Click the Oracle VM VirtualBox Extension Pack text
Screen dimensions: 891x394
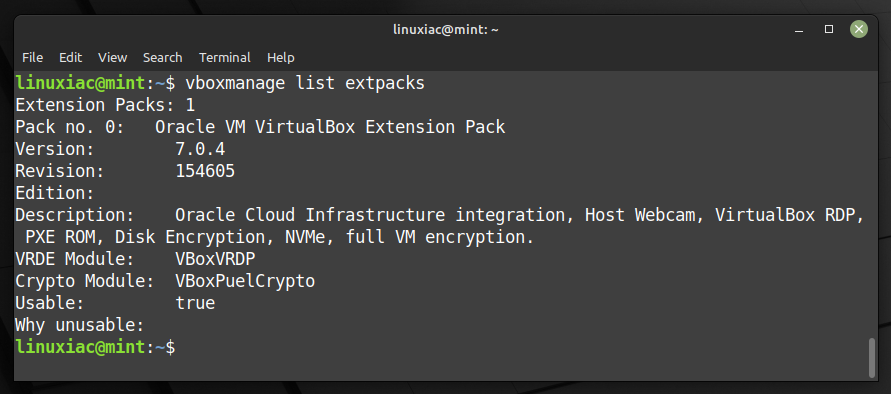(x=330, y=127)
